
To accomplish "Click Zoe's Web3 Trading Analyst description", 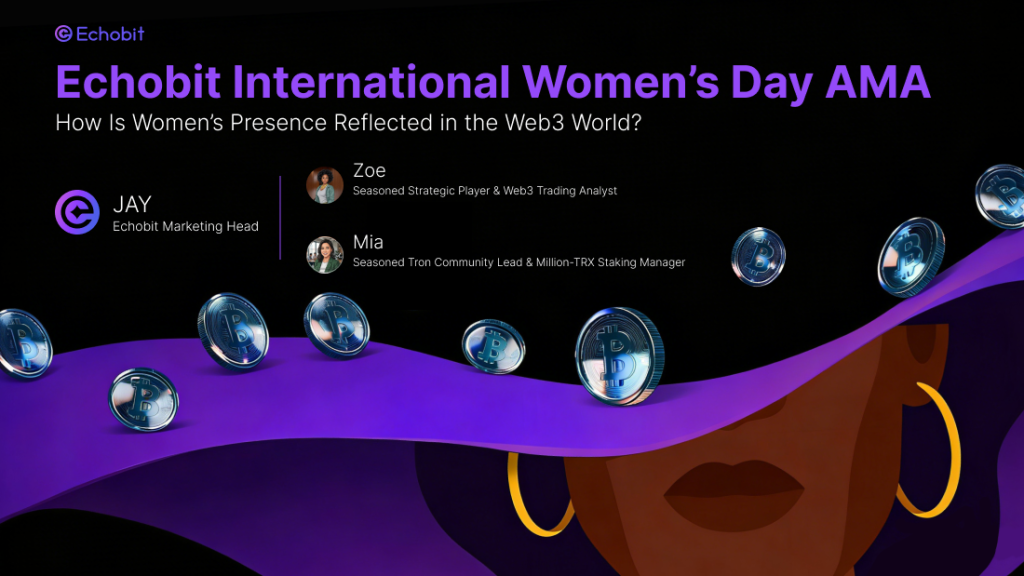I will click(x=485, y=191).
